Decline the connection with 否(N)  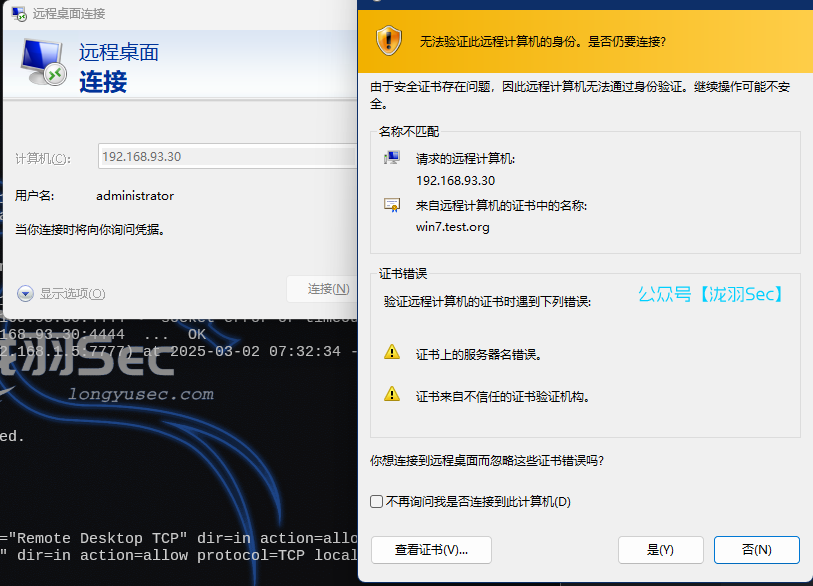756,550
